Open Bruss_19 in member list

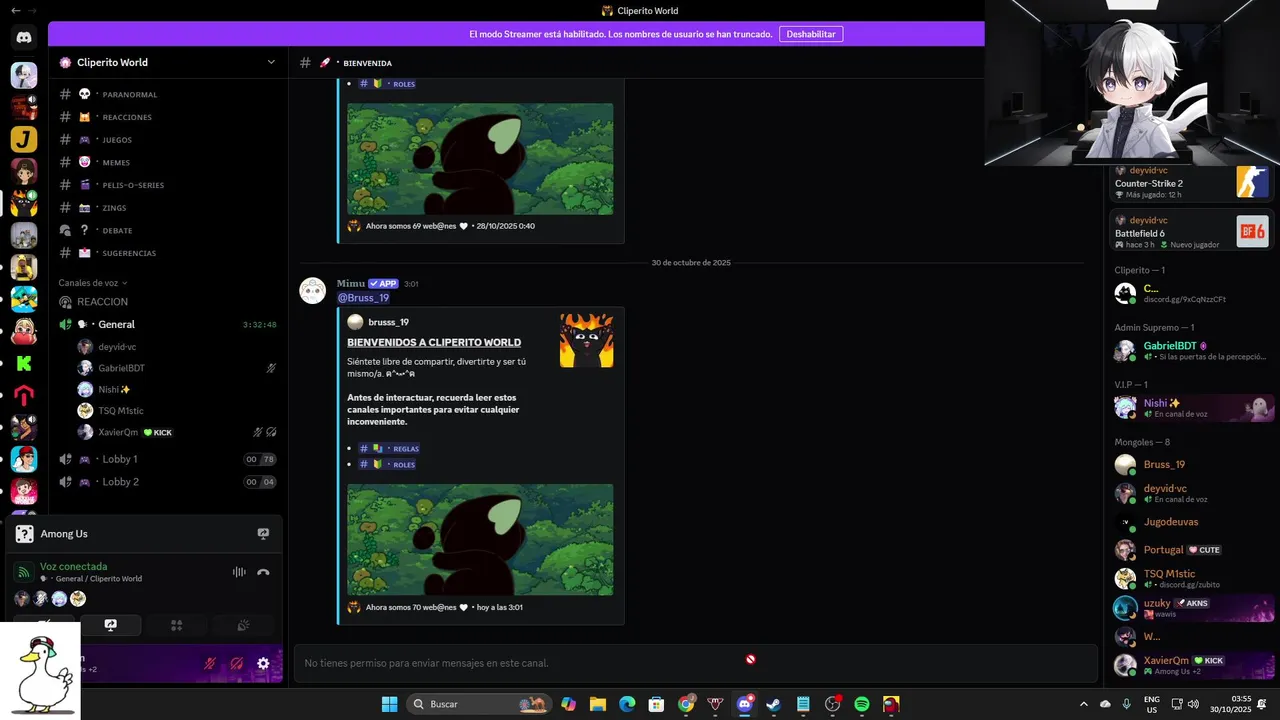click(x=1192, y=465)
